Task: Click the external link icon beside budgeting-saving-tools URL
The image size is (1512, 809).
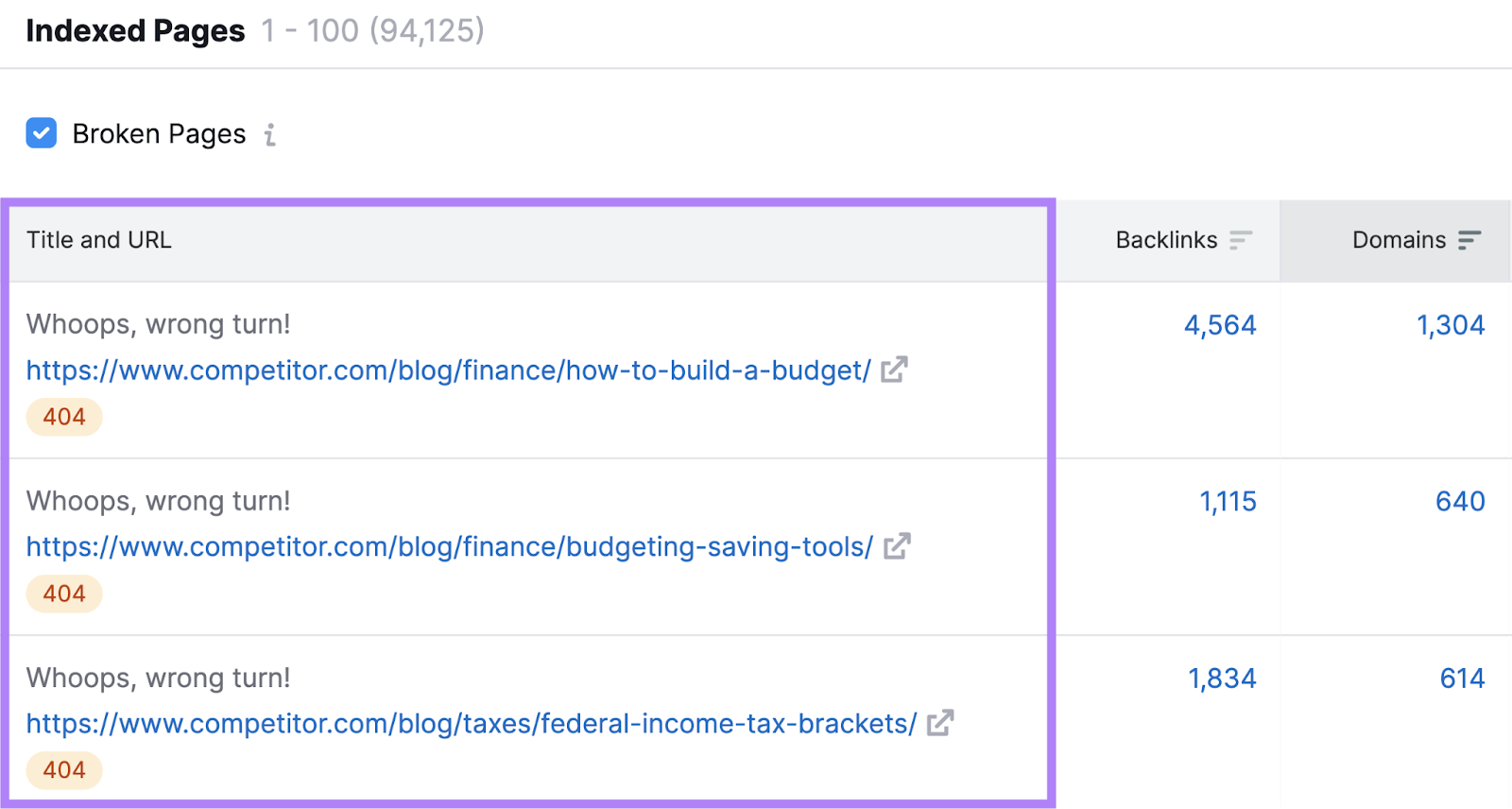Action: [895, 545]
